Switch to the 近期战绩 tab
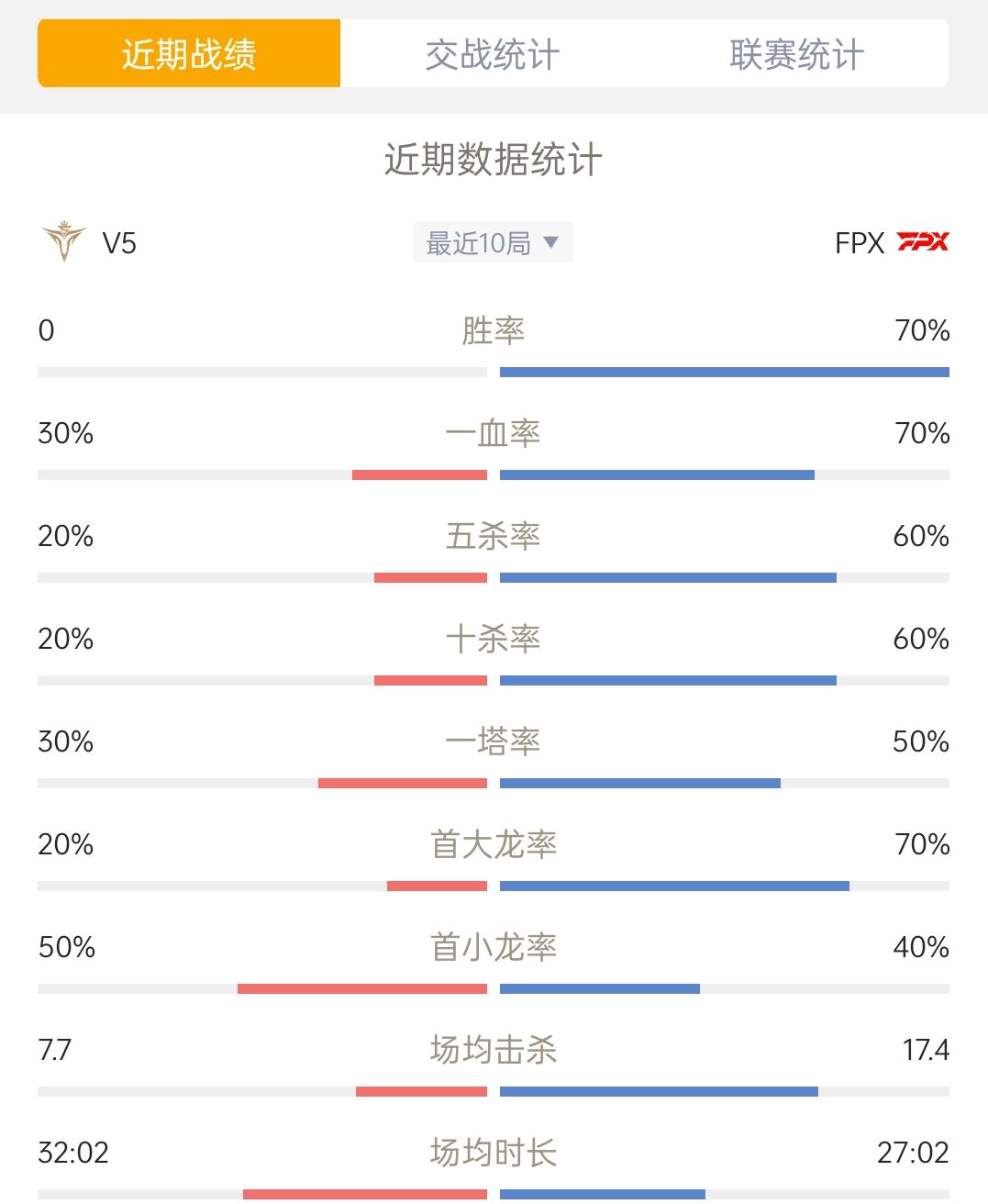Screen dimensions: 988x1204 (x=189, y=54)
